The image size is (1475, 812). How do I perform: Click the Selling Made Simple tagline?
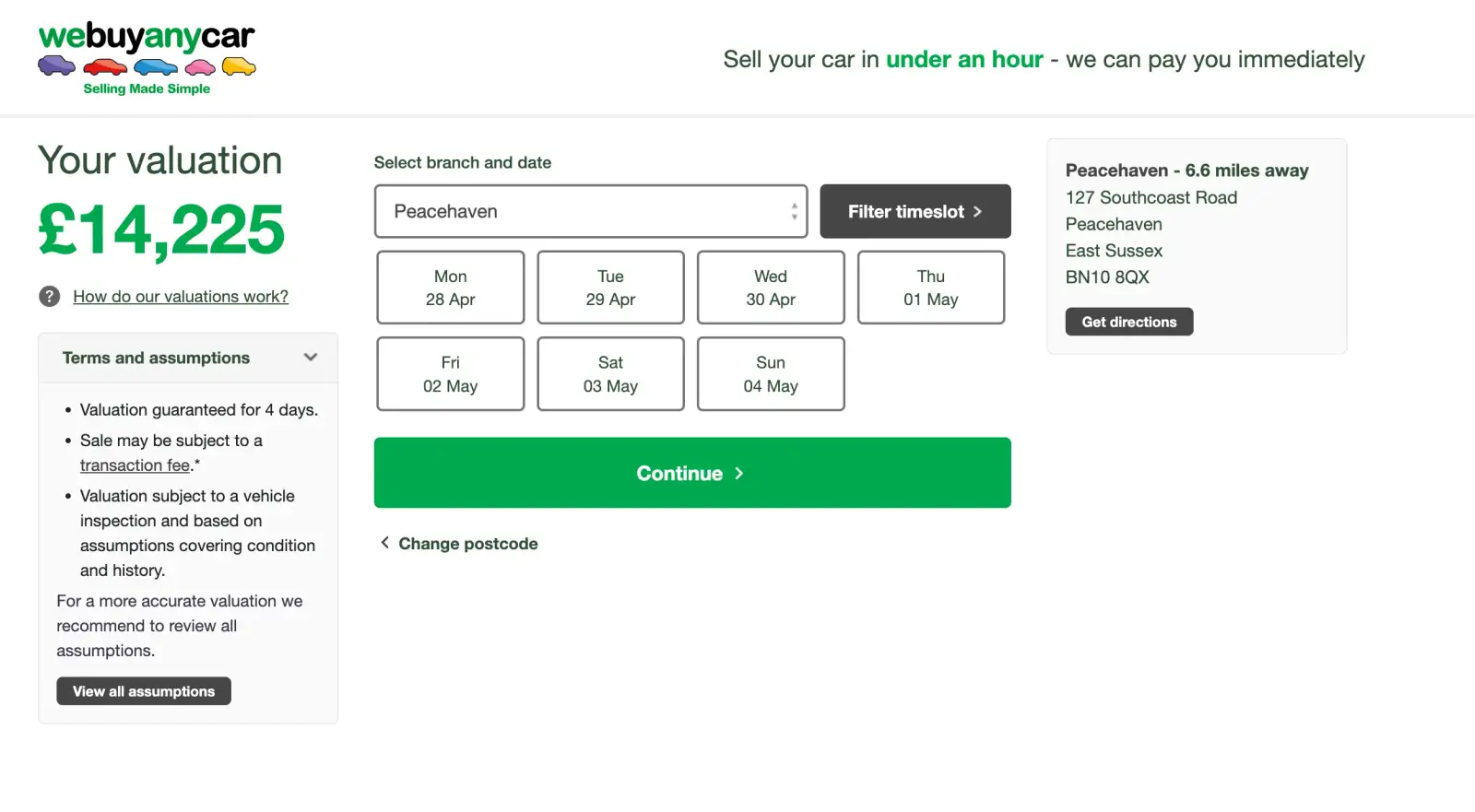147,88
